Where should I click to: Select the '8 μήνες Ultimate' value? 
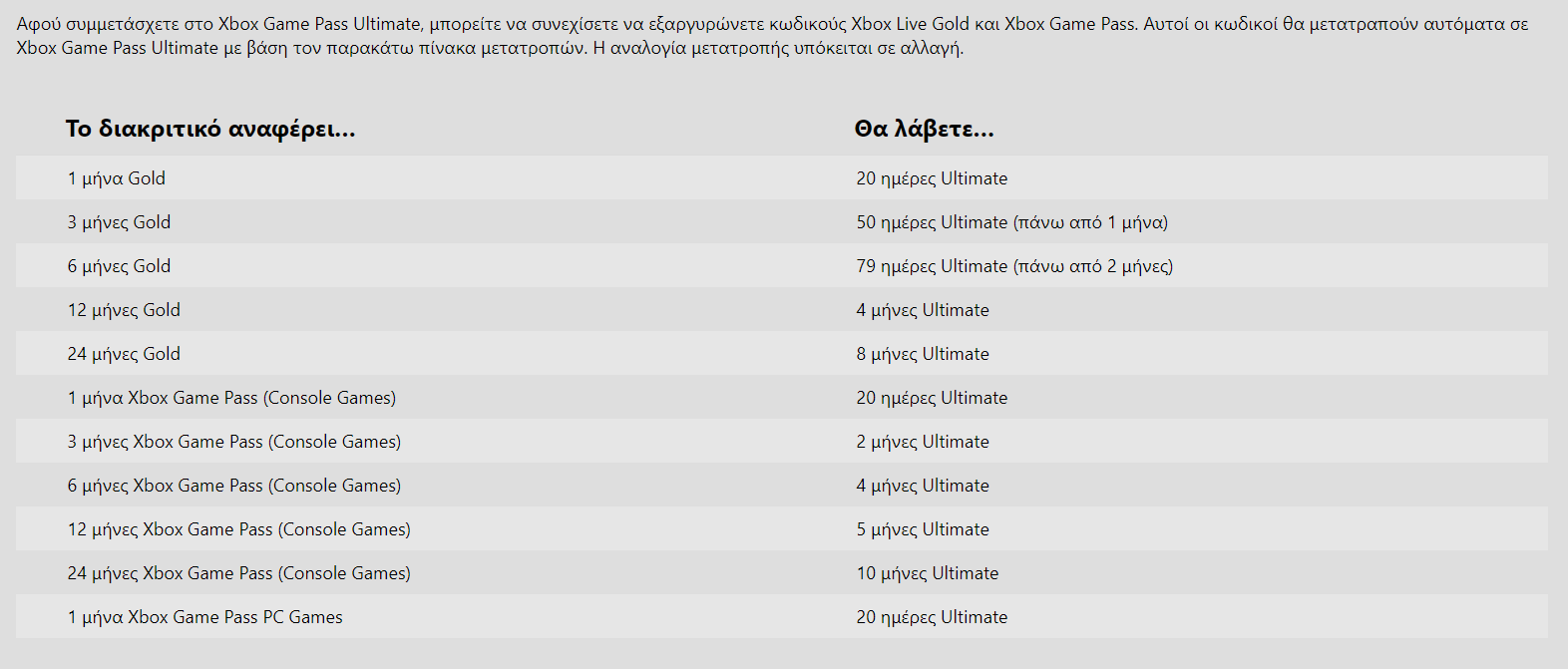click(923, 354)
